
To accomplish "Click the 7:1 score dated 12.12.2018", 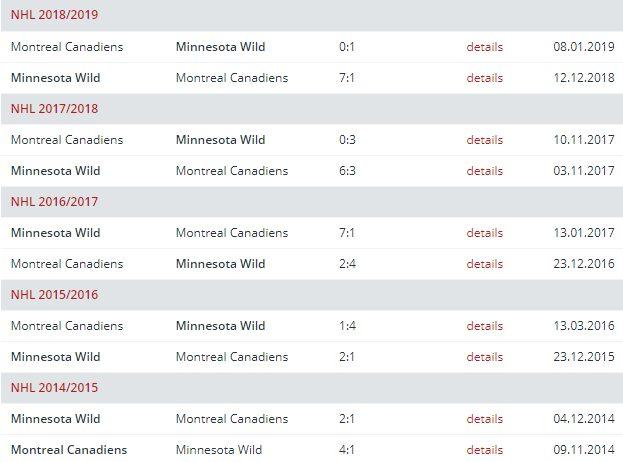I will pyautogui.click(x=348, y=78).
